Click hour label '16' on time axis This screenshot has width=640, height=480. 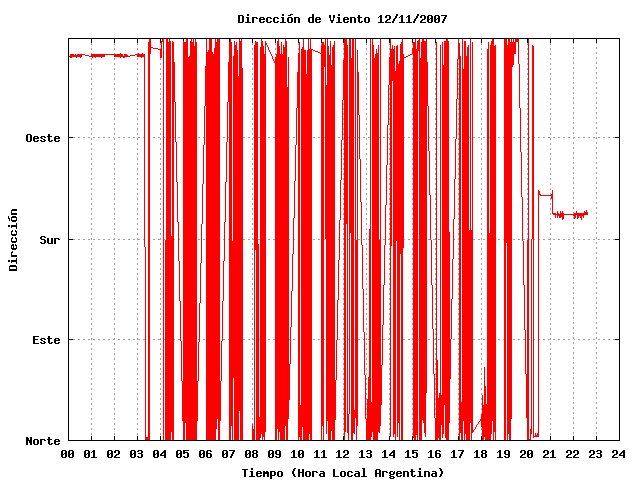(435, 454)
